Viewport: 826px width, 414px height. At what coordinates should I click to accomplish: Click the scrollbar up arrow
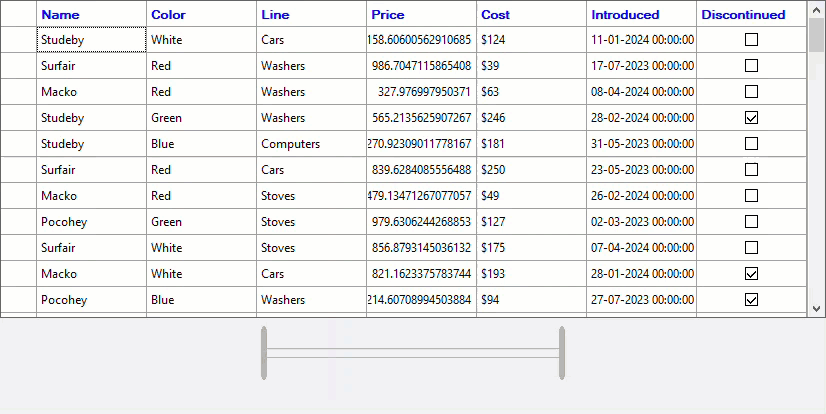pyautogui.click(x=816, y=8)
